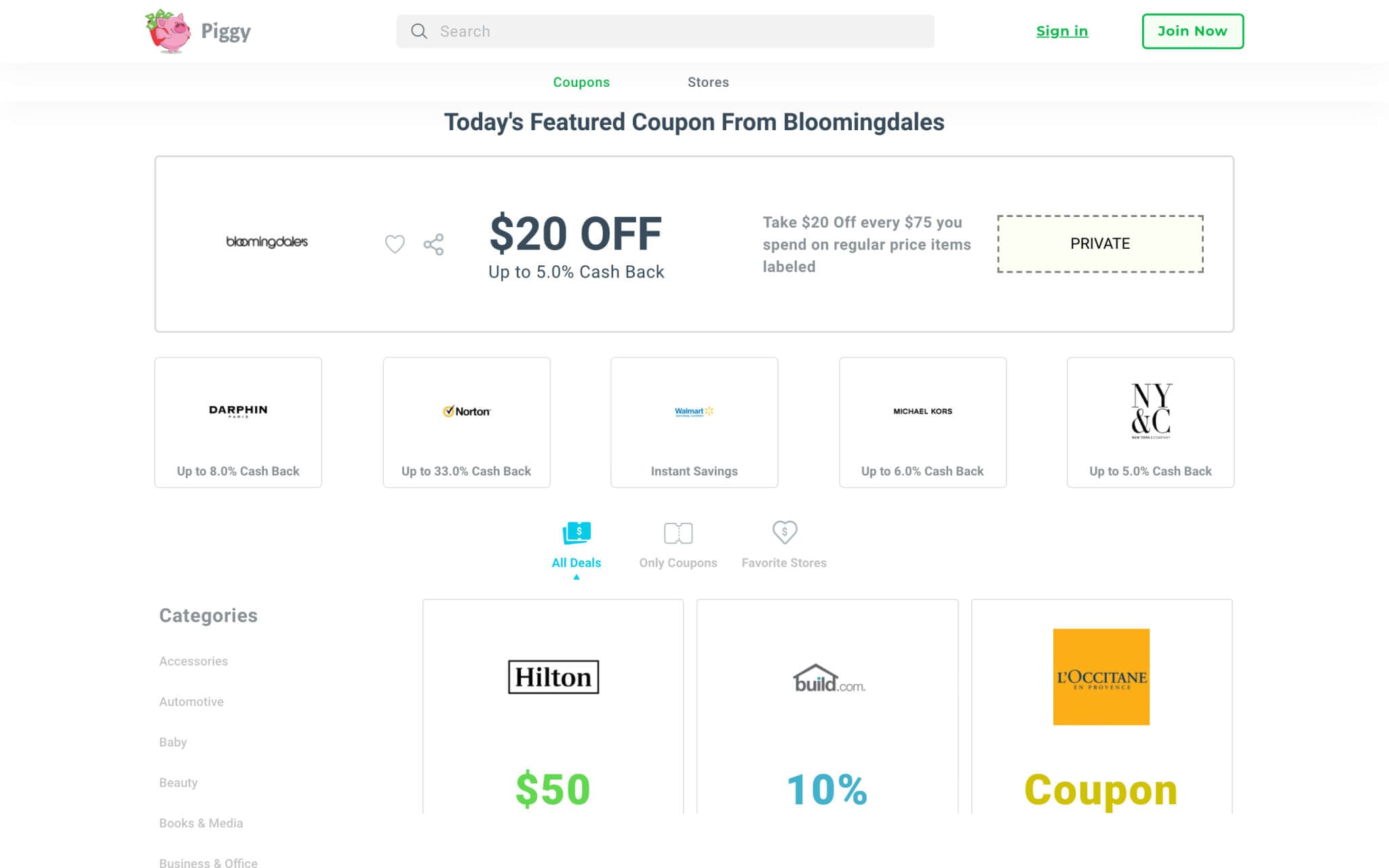Toggle the All Deals filter view

pyautogui.click(x=577, y=545)
